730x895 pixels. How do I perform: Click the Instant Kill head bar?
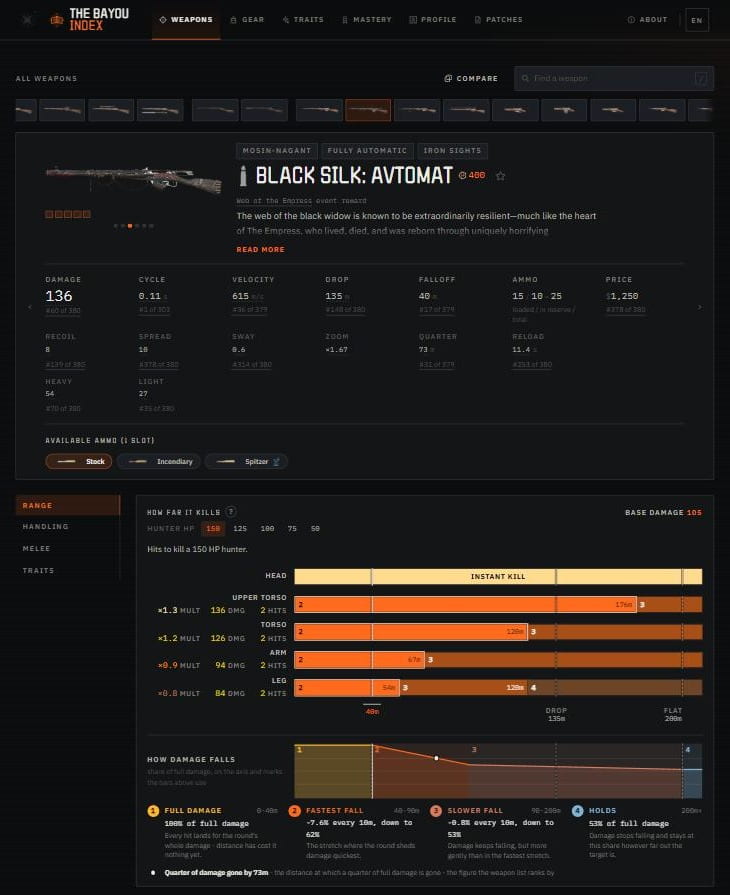[498, 576]
